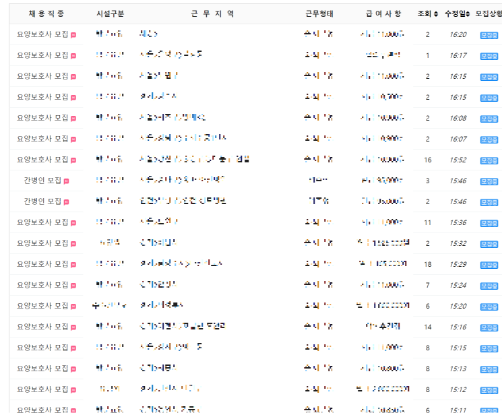Click the blue status badge in 15:20 row
Image resolution: width=502 pixels, height=419 pixels.
pos(489,307)
